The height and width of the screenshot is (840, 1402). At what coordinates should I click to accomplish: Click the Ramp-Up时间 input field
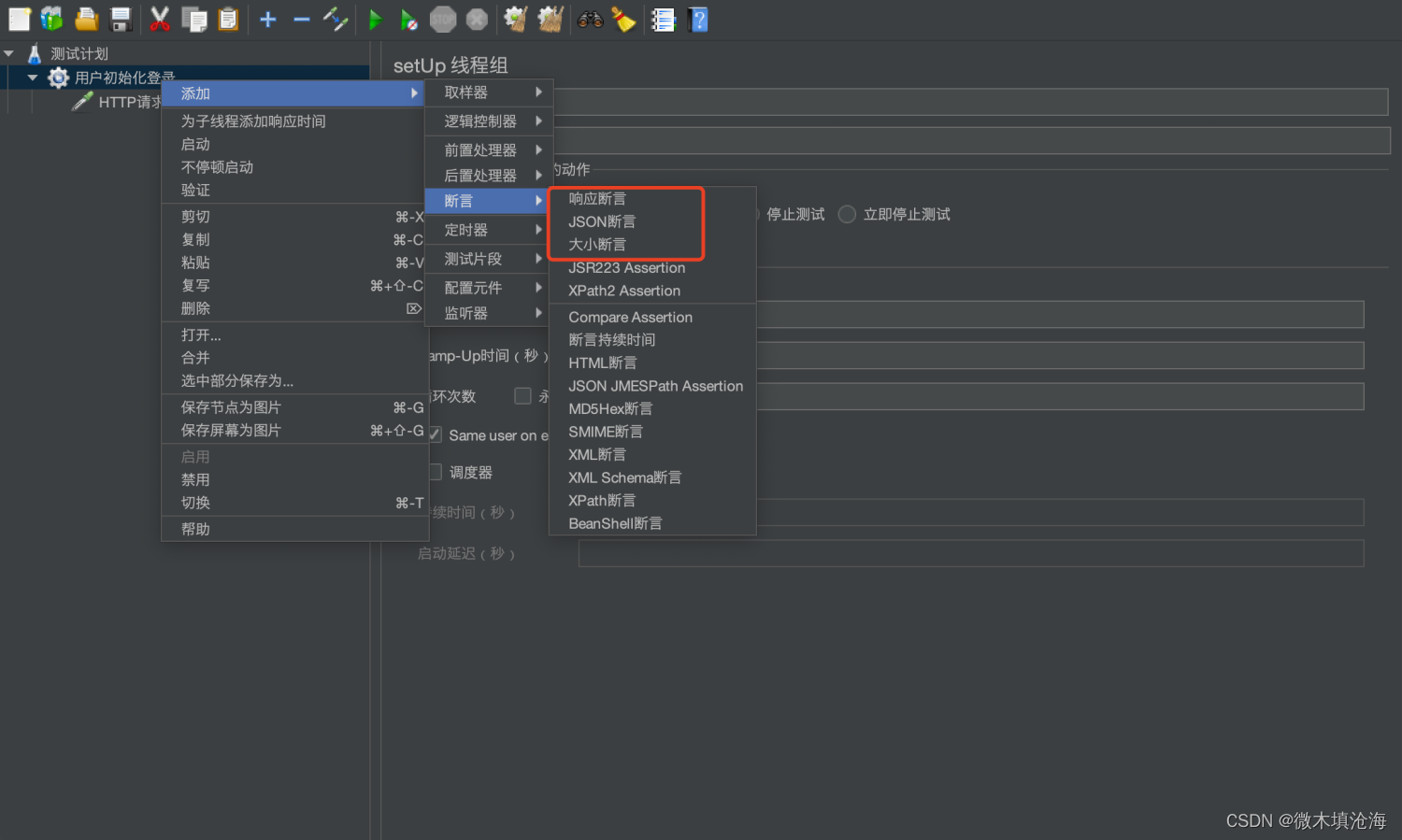[x=1060, y=355]
